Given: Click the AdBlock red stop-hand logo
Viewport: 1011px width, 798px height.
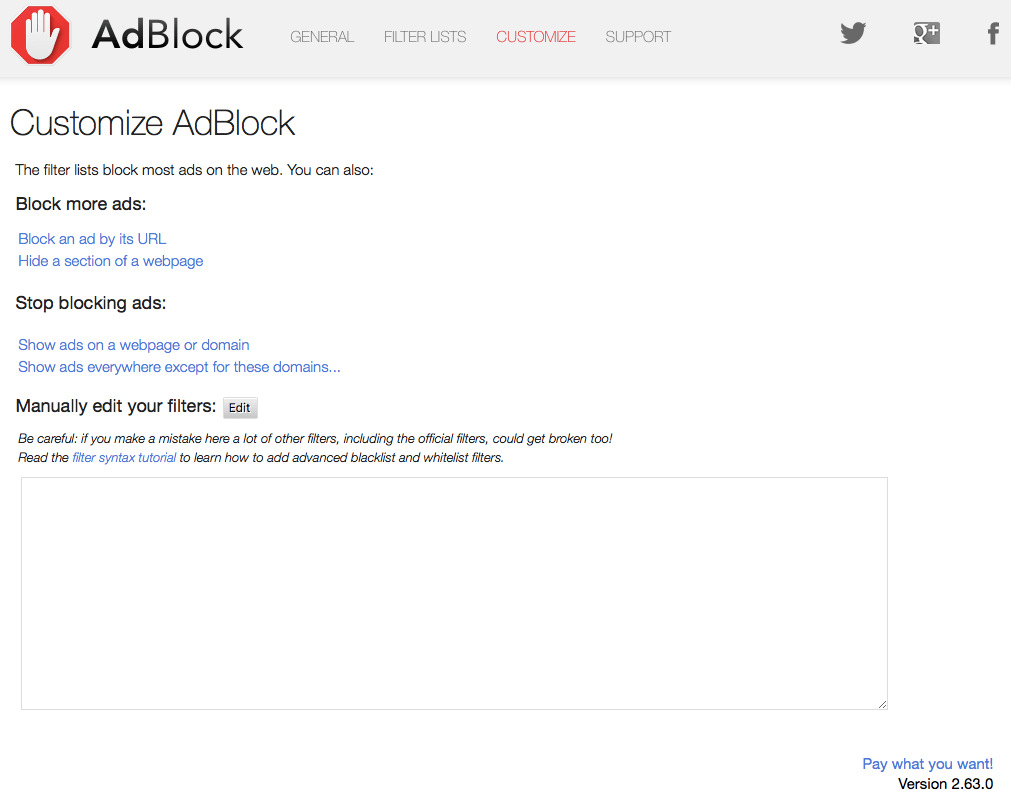Looking at the screenshot, I should pos(41,35).
